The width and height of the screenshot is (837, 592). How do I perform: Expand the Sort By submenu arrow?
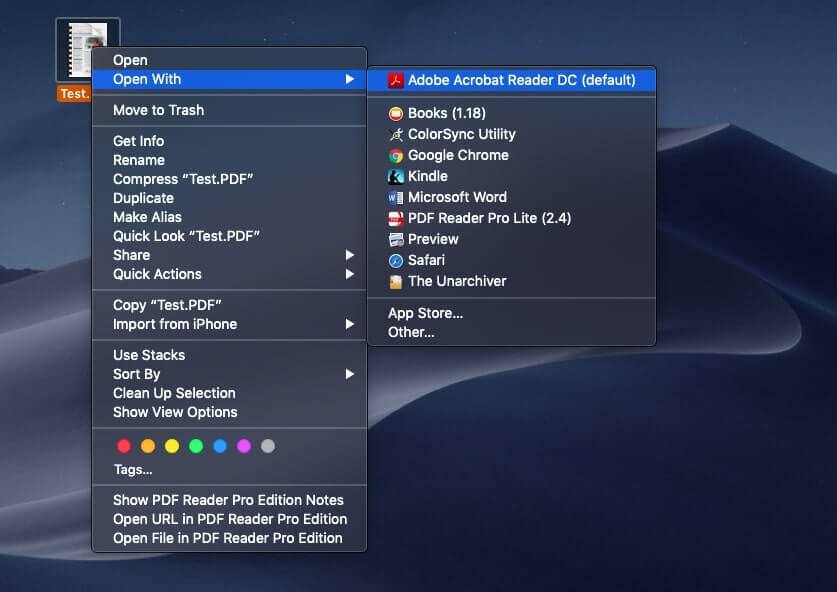[350, 374]
